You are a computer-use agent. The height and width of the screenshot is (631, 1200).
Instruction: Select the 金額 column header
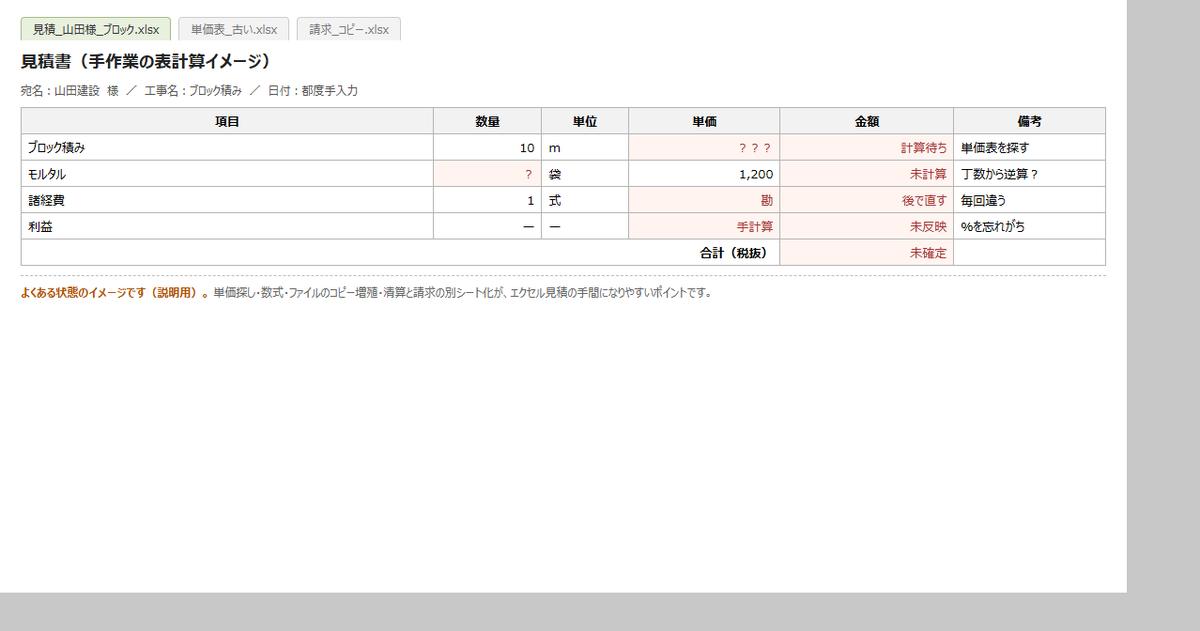(x=867, y=121)
